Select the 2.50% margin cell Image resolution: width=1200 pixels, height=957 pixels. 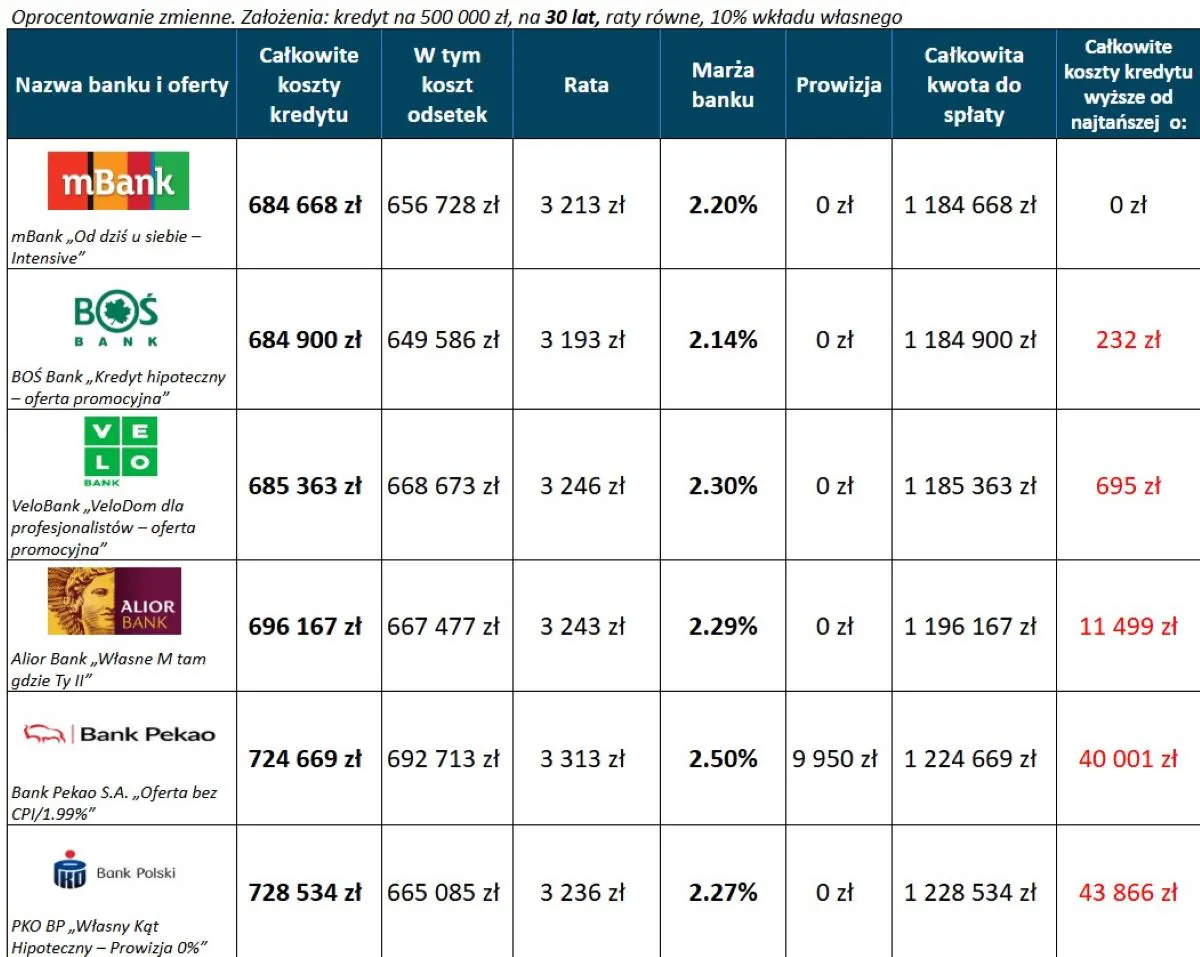pyautogui.click(x=722, y=759)
